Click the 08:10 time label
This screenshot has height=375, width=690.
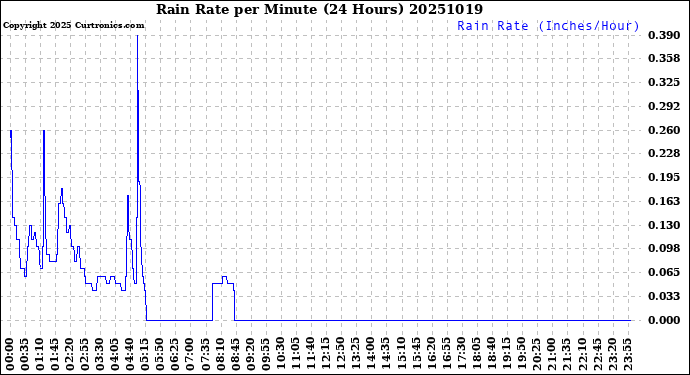[x=220, y=355]
